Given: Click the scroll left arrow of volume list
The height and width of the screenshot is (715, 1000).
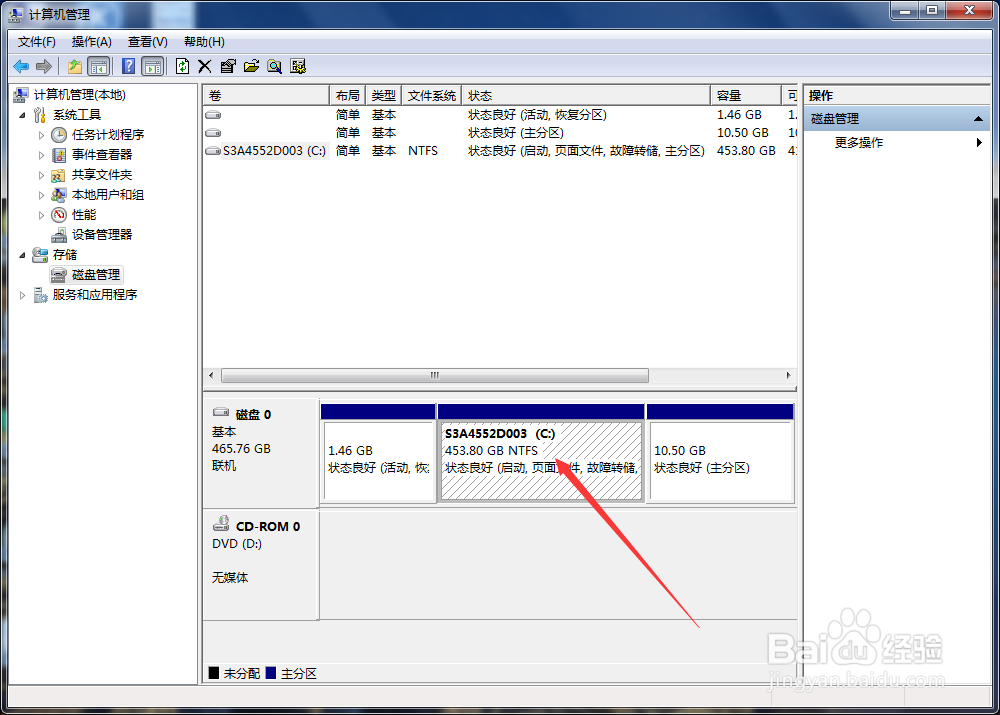Looking at the screenshot, I should click(212, 376).
